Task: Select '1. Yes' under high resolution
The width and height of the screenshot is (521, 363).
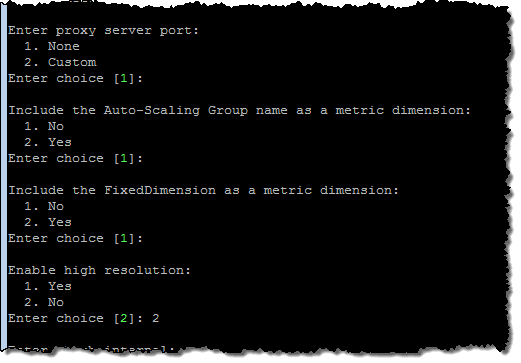Action: (48, 286)
